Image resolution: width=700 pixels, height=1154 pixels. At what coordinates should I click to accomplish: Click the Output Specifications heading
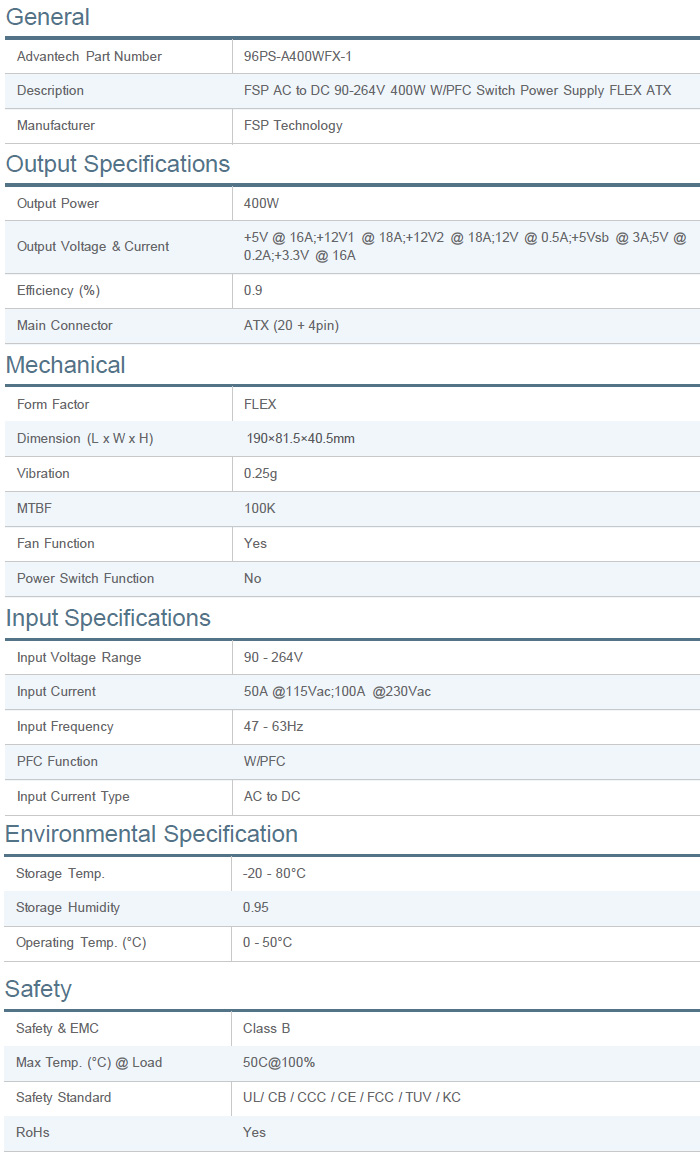tap(118, 164)
